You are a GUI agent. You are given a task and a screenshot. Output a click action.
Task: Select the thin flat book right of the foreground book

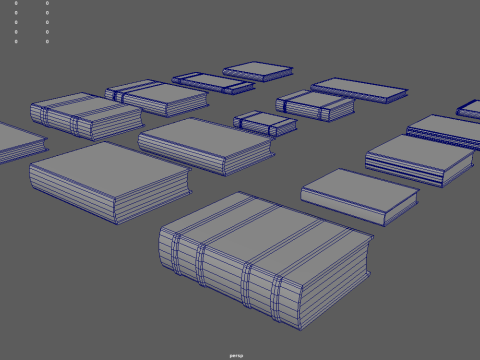[360, 197]
